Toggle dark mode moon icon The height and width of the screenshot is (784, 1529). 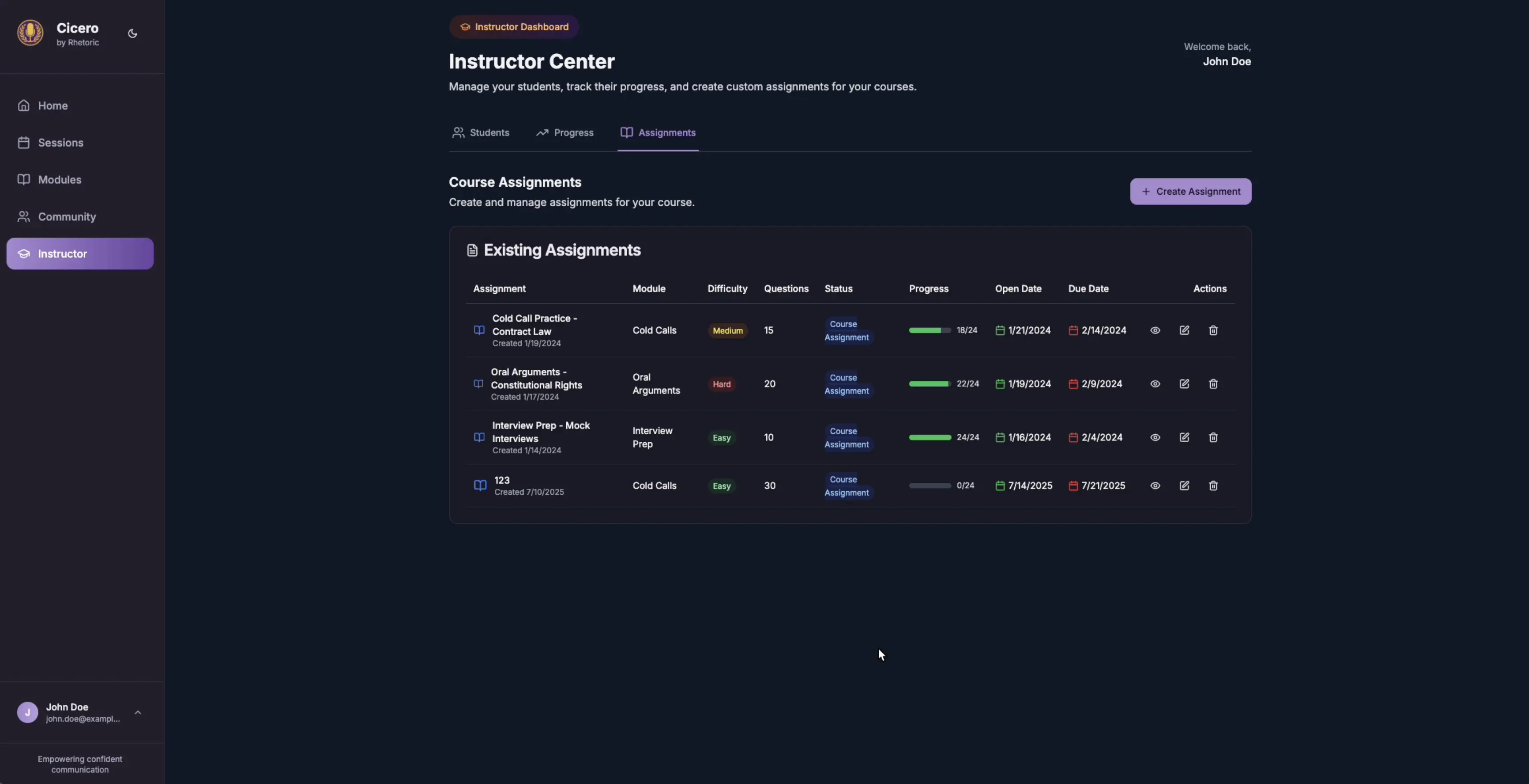pyautogui.click(x=132, y=34)
